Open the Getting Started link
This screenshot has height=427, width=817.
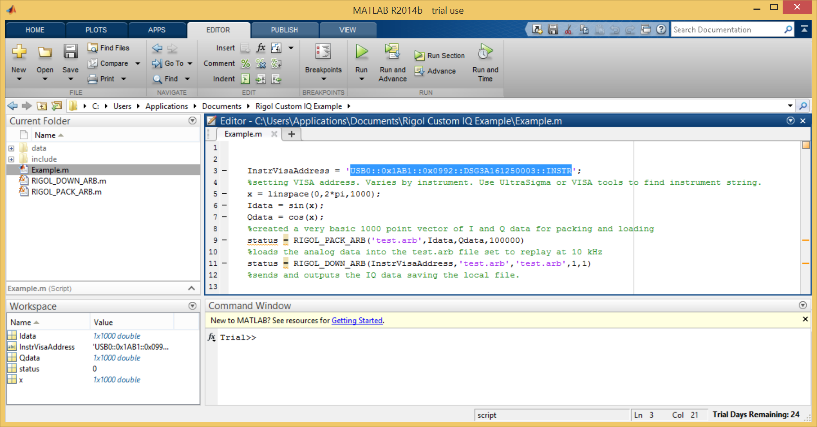(x=357, y=320)
